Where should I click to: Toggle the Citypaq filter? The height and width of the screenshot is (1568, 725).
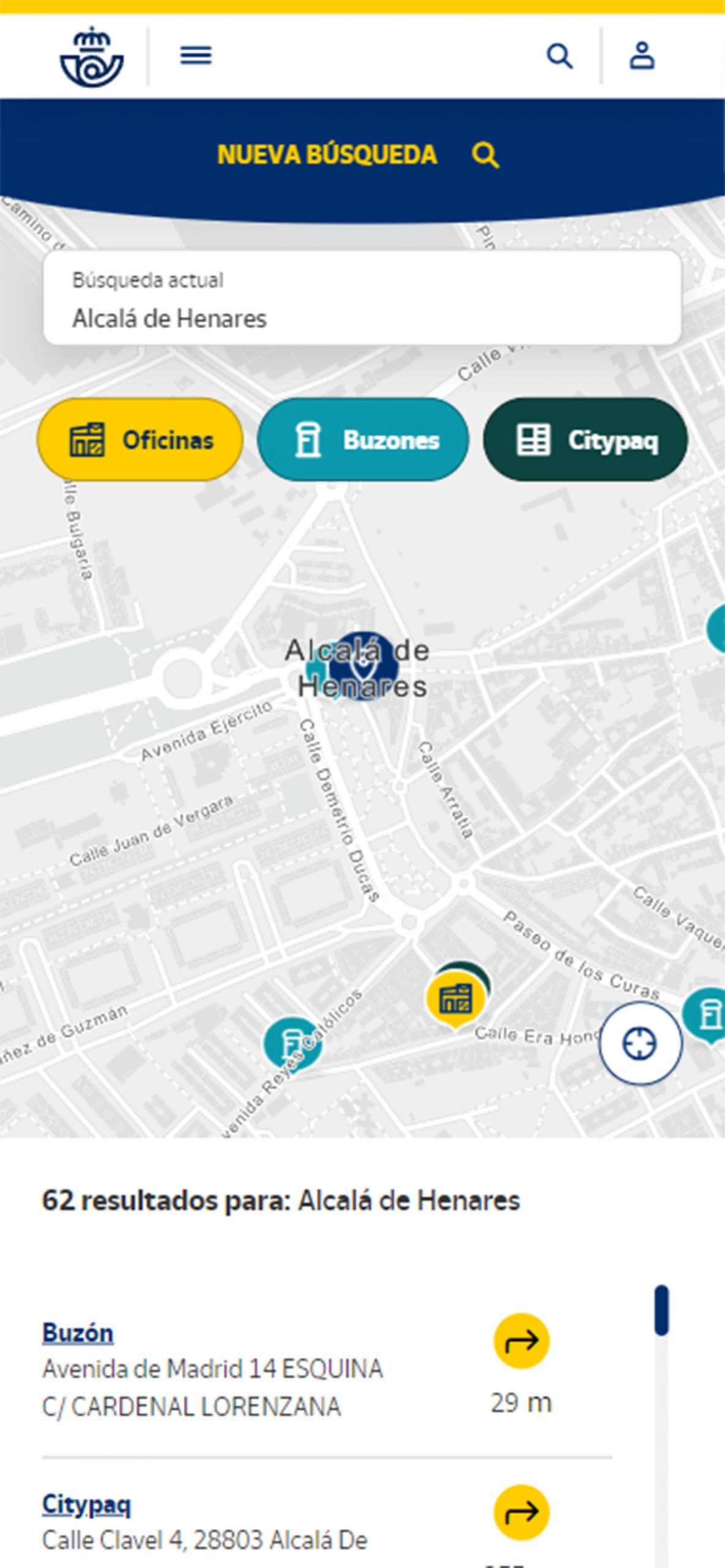click(x=585, y=439)
